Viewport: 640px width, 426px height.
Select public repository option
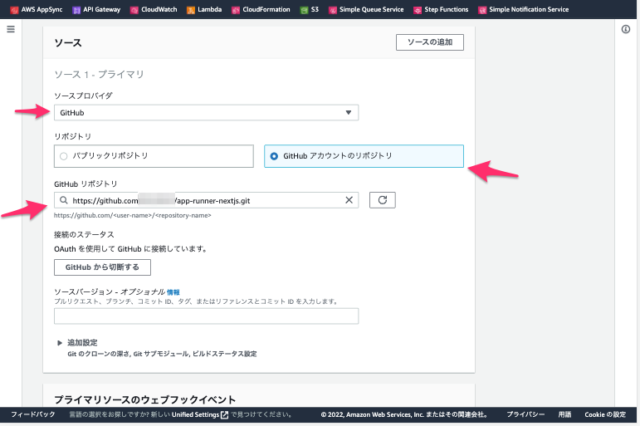pyautogui.click(x=153, y=156)
